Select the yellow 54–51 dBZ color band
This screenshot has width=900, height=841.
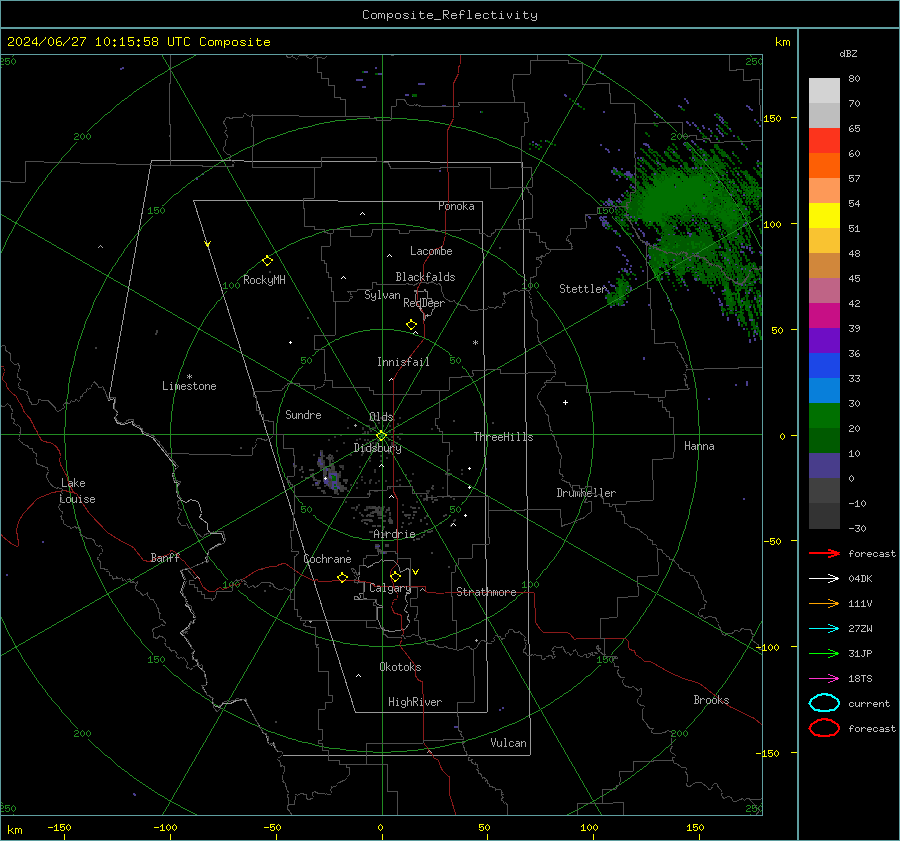tap(824, 215)
